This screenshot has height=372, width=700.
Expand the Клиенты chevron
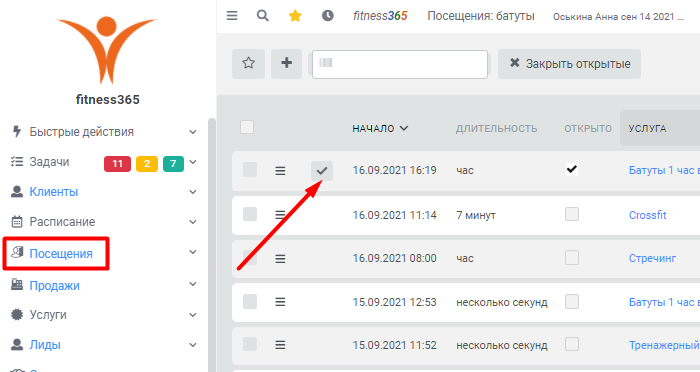(193, 192)
